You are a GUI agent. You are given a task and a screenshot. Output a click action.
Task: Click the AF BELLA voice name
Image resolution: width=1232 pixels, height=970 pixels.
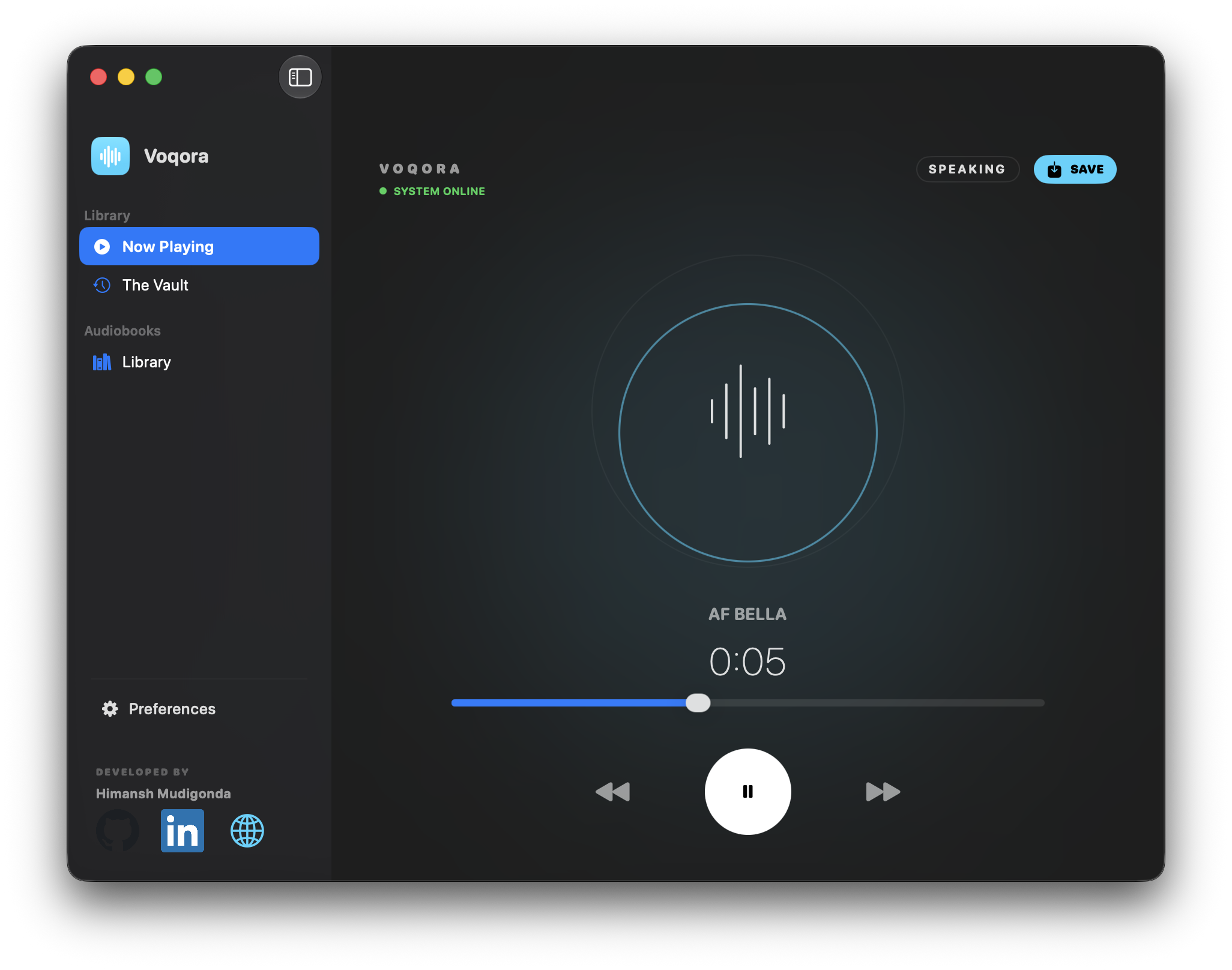pyautogui.click(x=747, y=614)
